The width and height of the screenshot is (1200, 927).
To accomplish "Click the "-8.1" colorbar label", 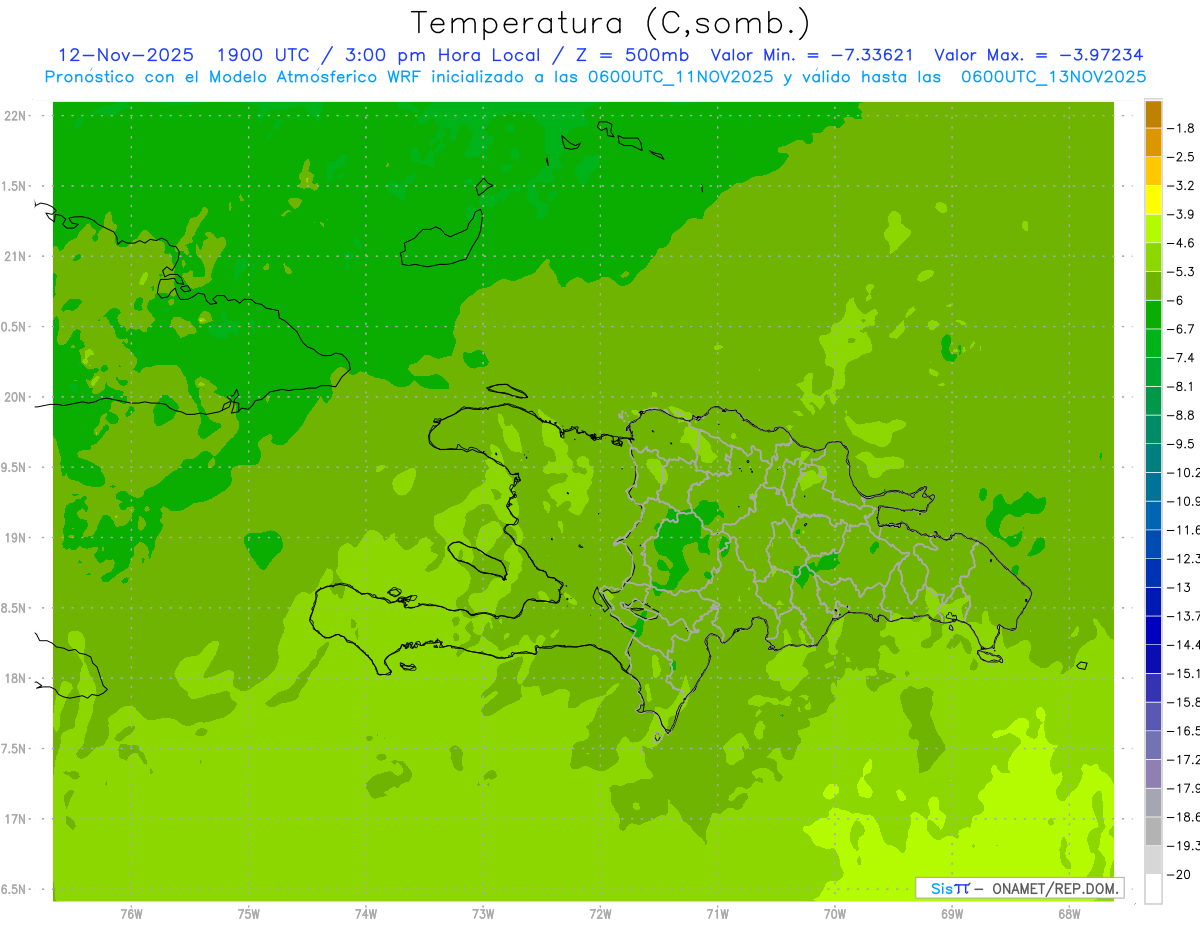I will 1182,386.
